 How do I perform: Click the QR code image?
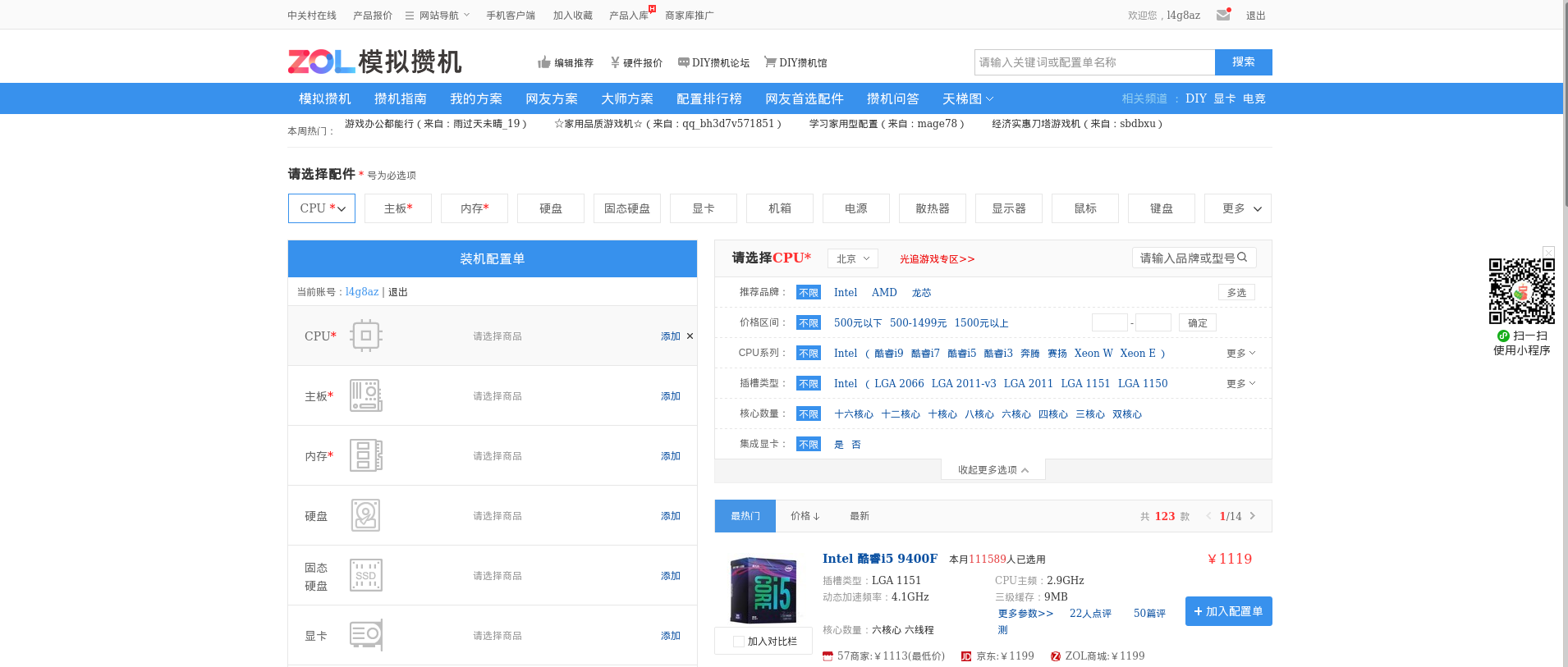[x=1522, y=291]
